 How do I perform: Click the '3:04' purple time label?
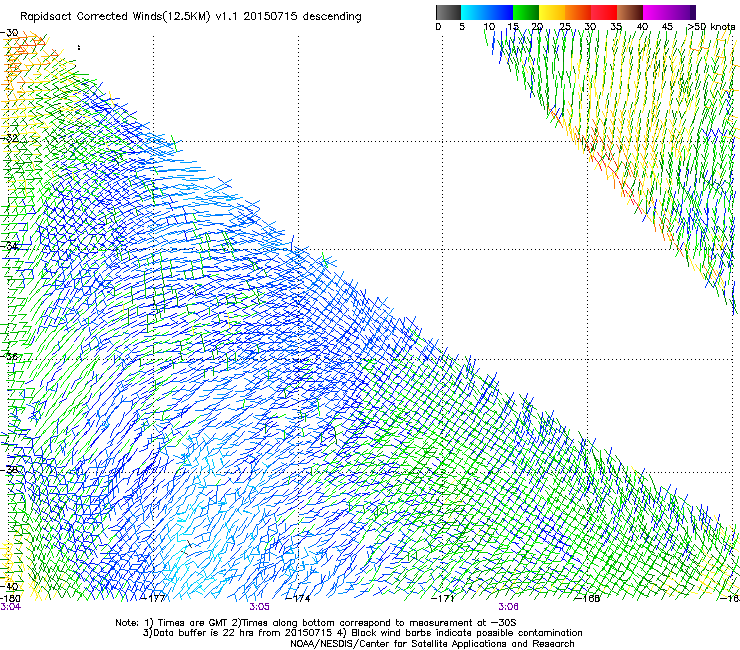(x=10, y=607)
